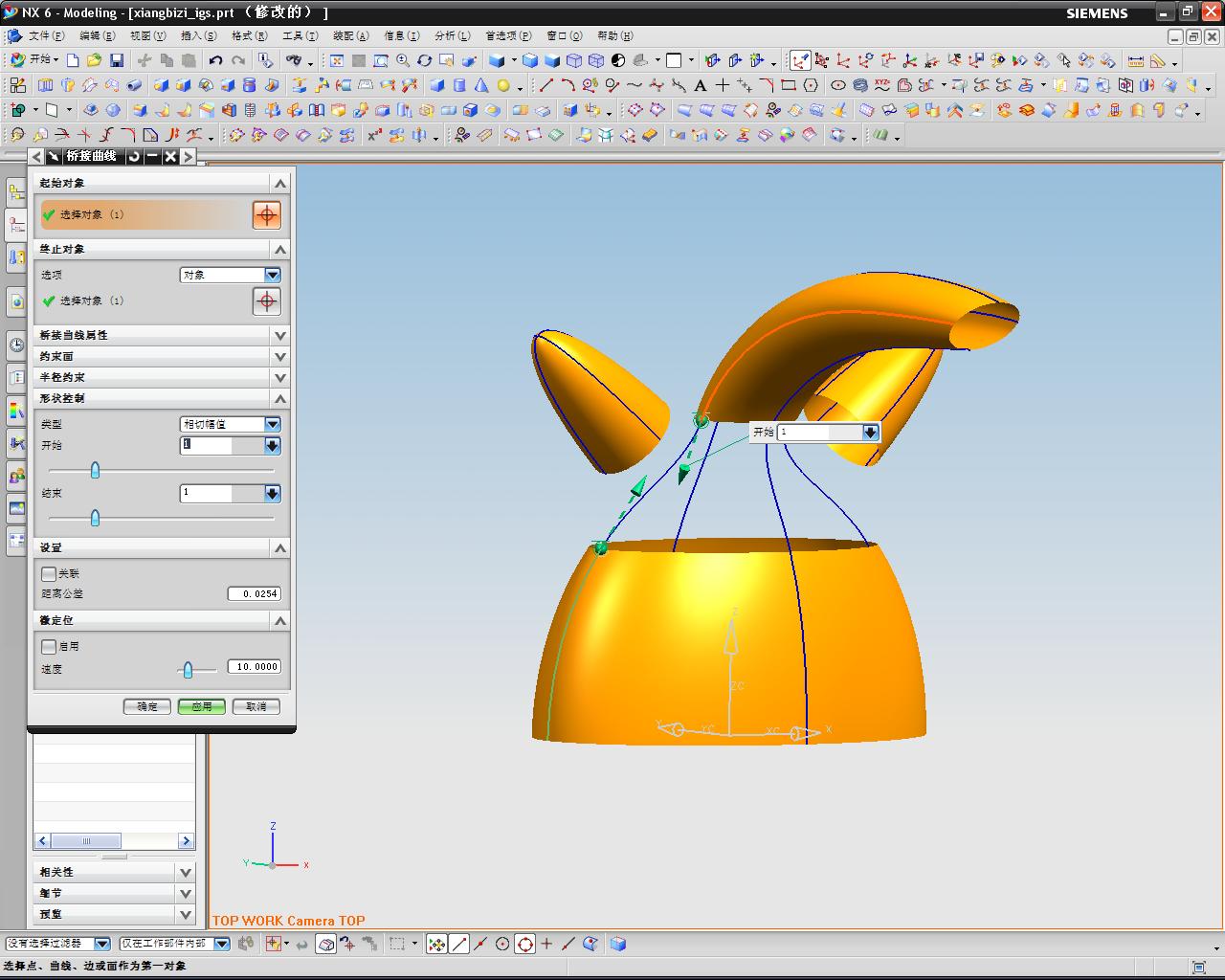The height and width of the screenshot is (980, 1225).
Task: Open the 分析(L) menu
Action: point(452,35)
